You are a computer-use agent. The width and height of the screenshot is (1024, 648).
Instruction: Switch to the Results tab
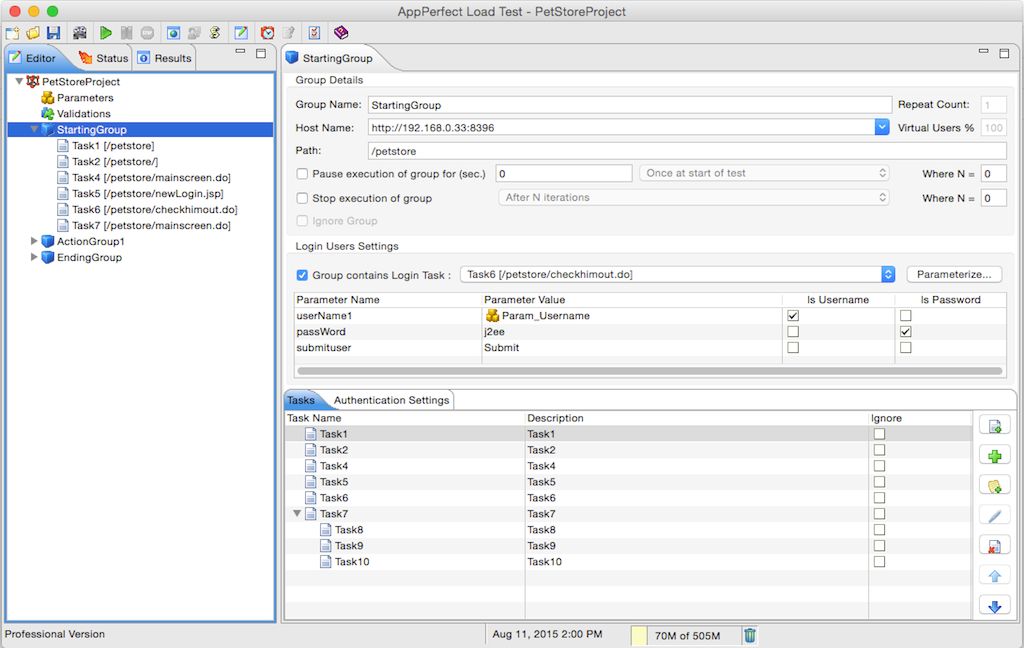click(x=164, y=58)
